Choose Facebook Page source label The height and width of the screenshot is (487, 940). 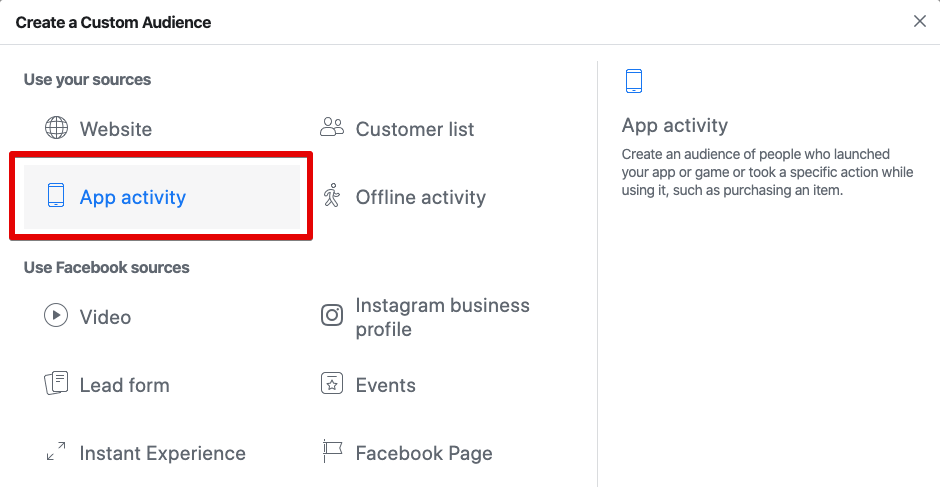(x=424, y=453)
